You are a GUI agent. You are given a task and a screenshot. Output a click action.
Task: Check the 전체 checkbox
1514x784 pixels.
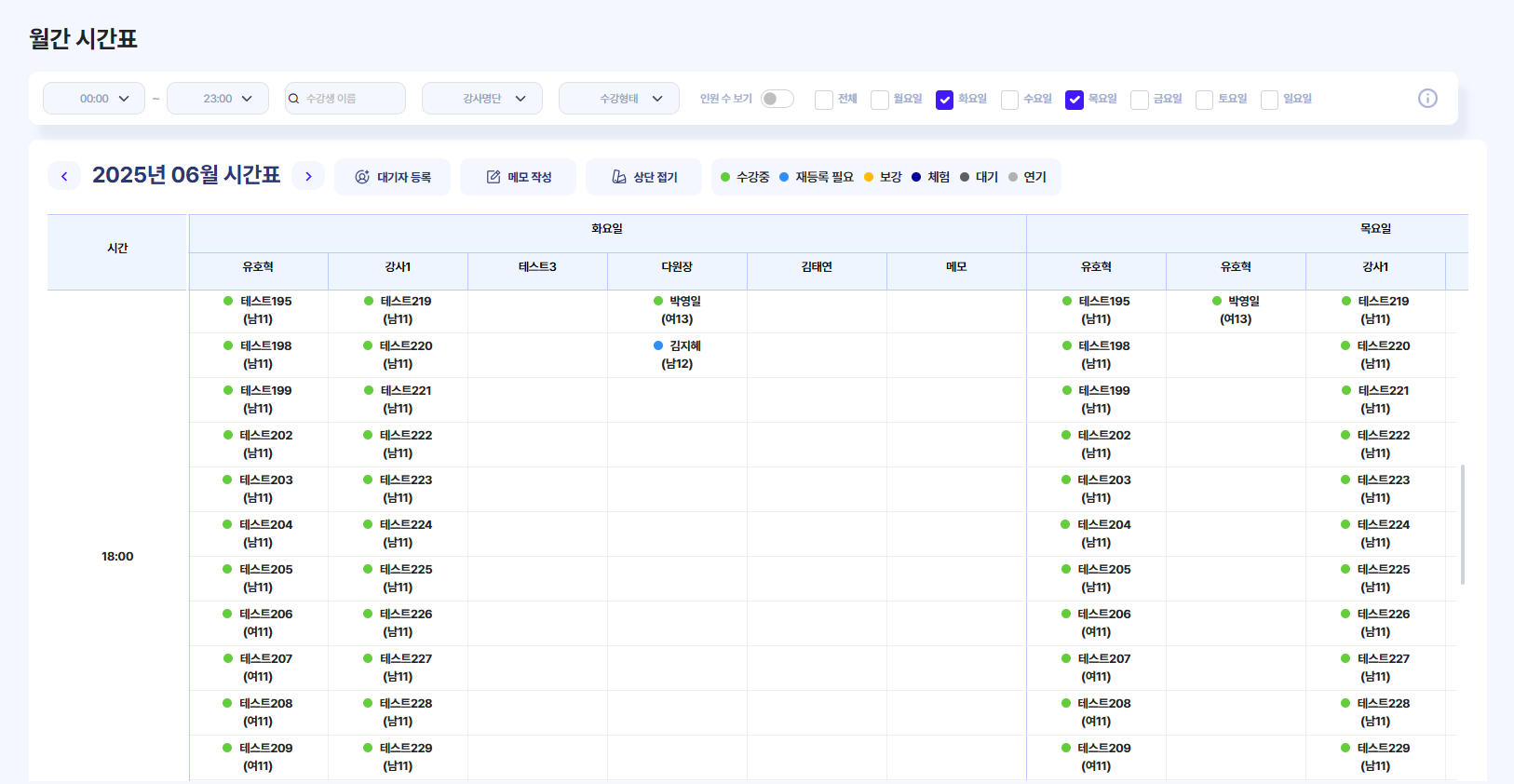coord(823,100)
